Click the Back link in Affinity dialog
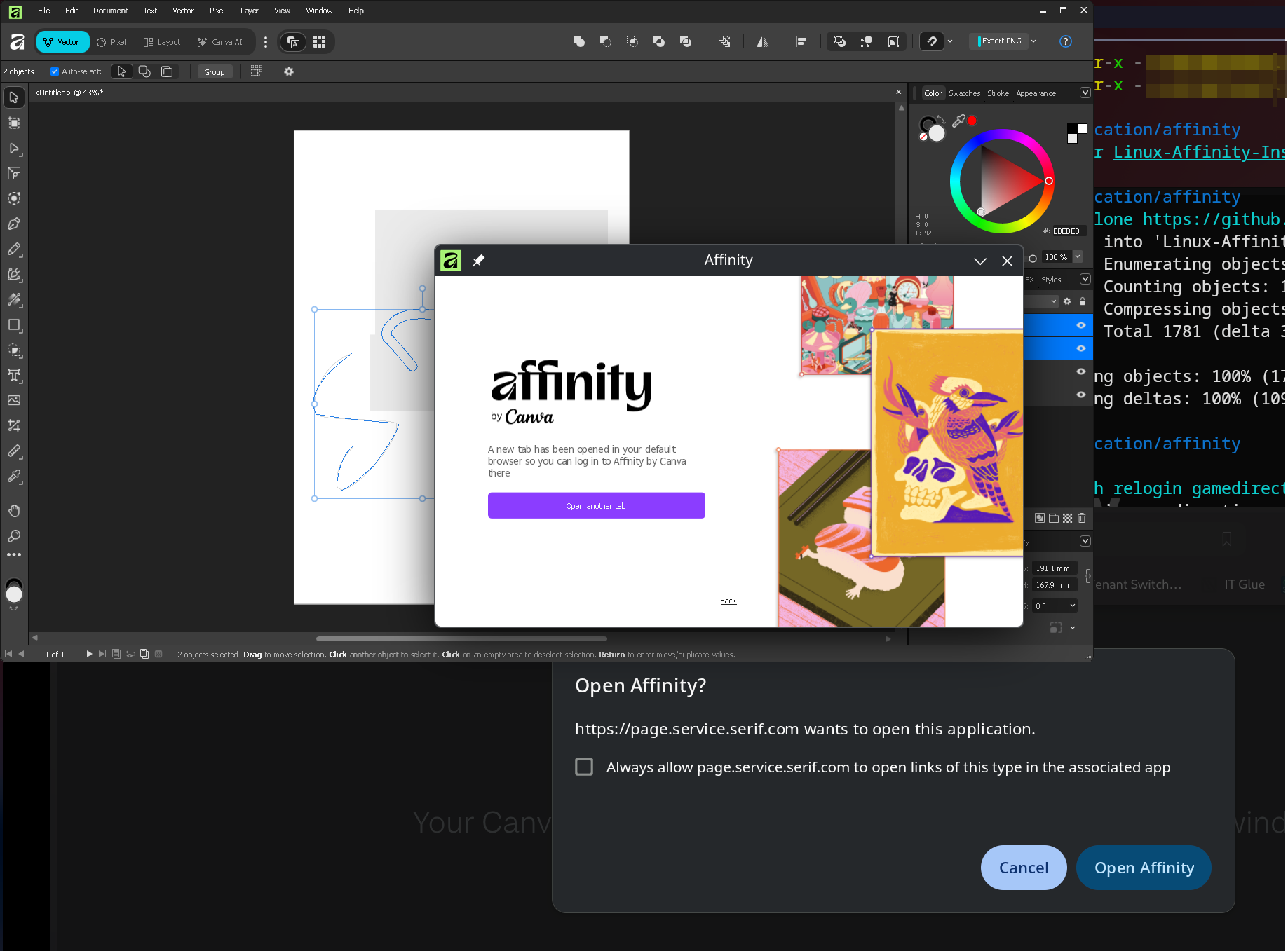This screenshot has height=951, width=1288. [728, 601]
